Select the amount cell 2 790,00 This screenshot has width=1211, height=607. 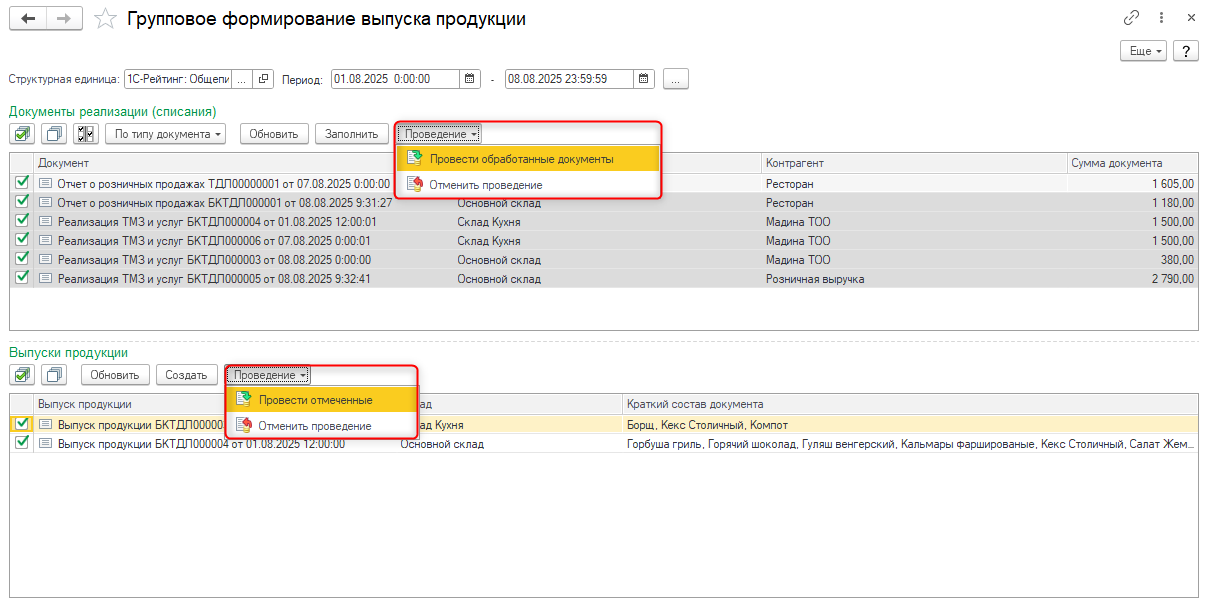click(1132, 278)
